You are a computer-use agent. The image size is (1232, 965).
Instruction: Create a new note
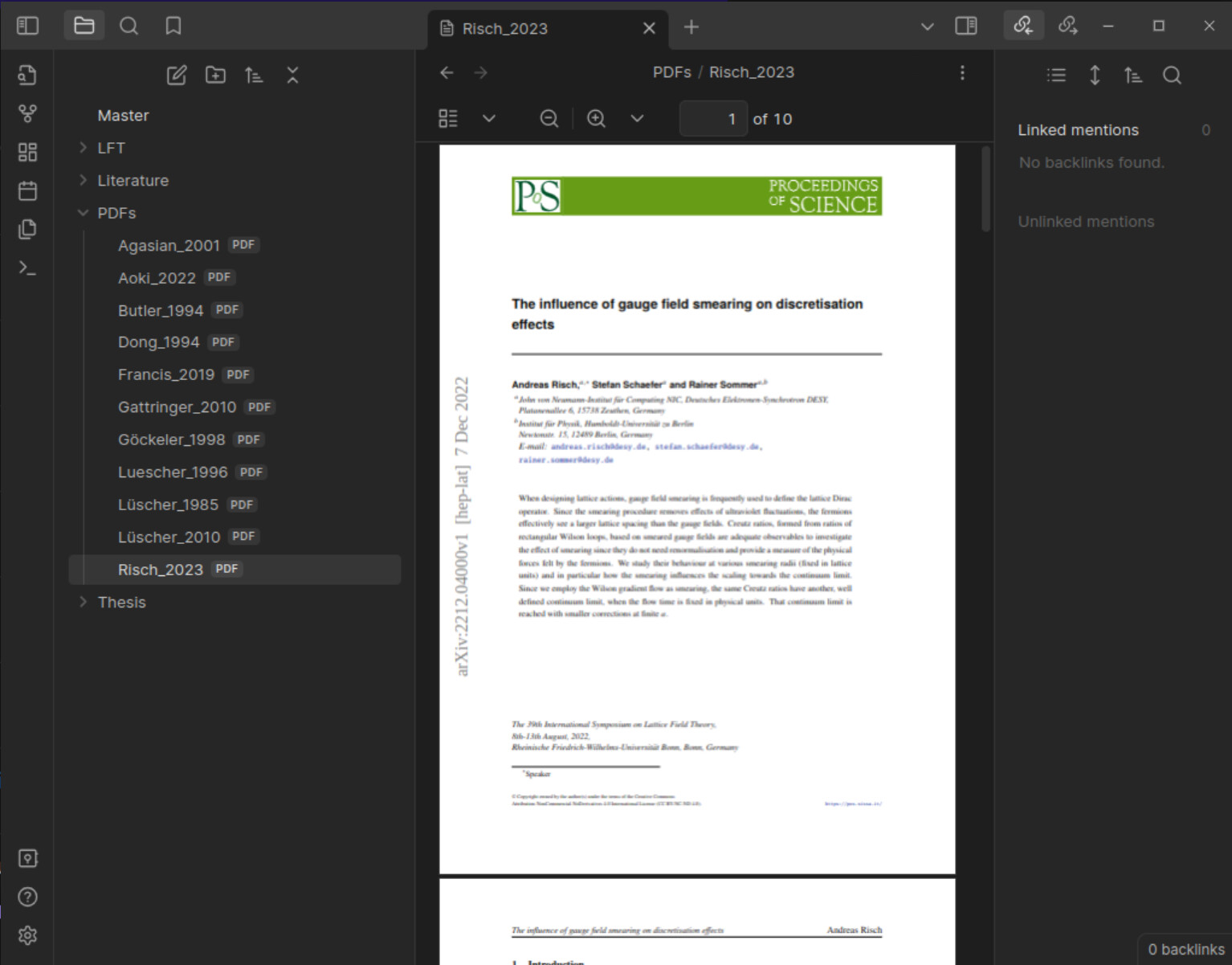click(x=177, y=76)
